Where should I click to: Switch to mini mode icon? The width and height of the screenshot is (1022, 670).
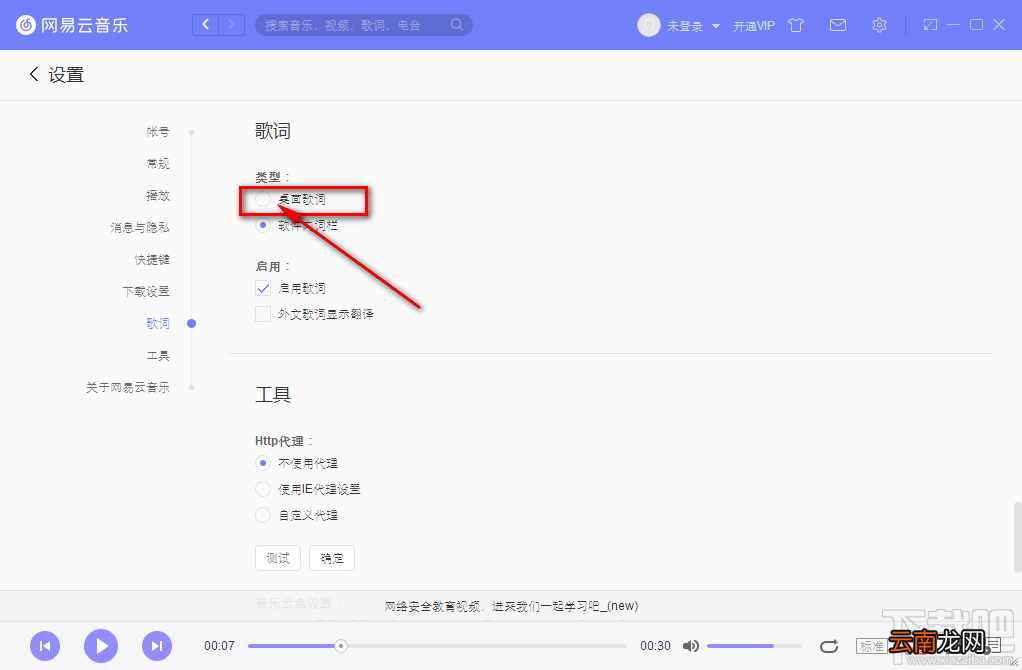930,25
